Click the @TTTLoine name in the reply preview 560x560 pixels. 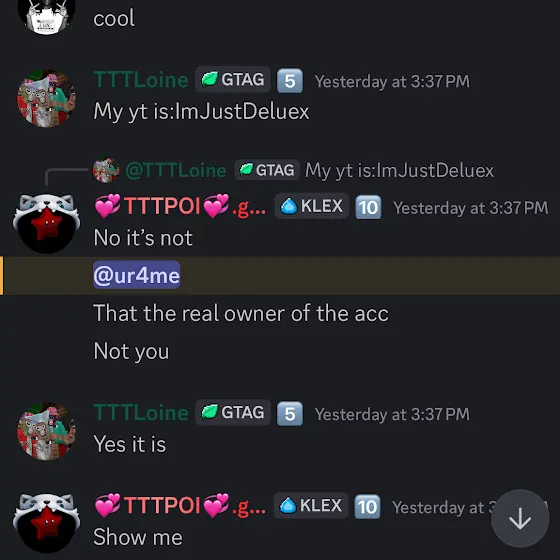pyautogui.click(x=176, y=170)
